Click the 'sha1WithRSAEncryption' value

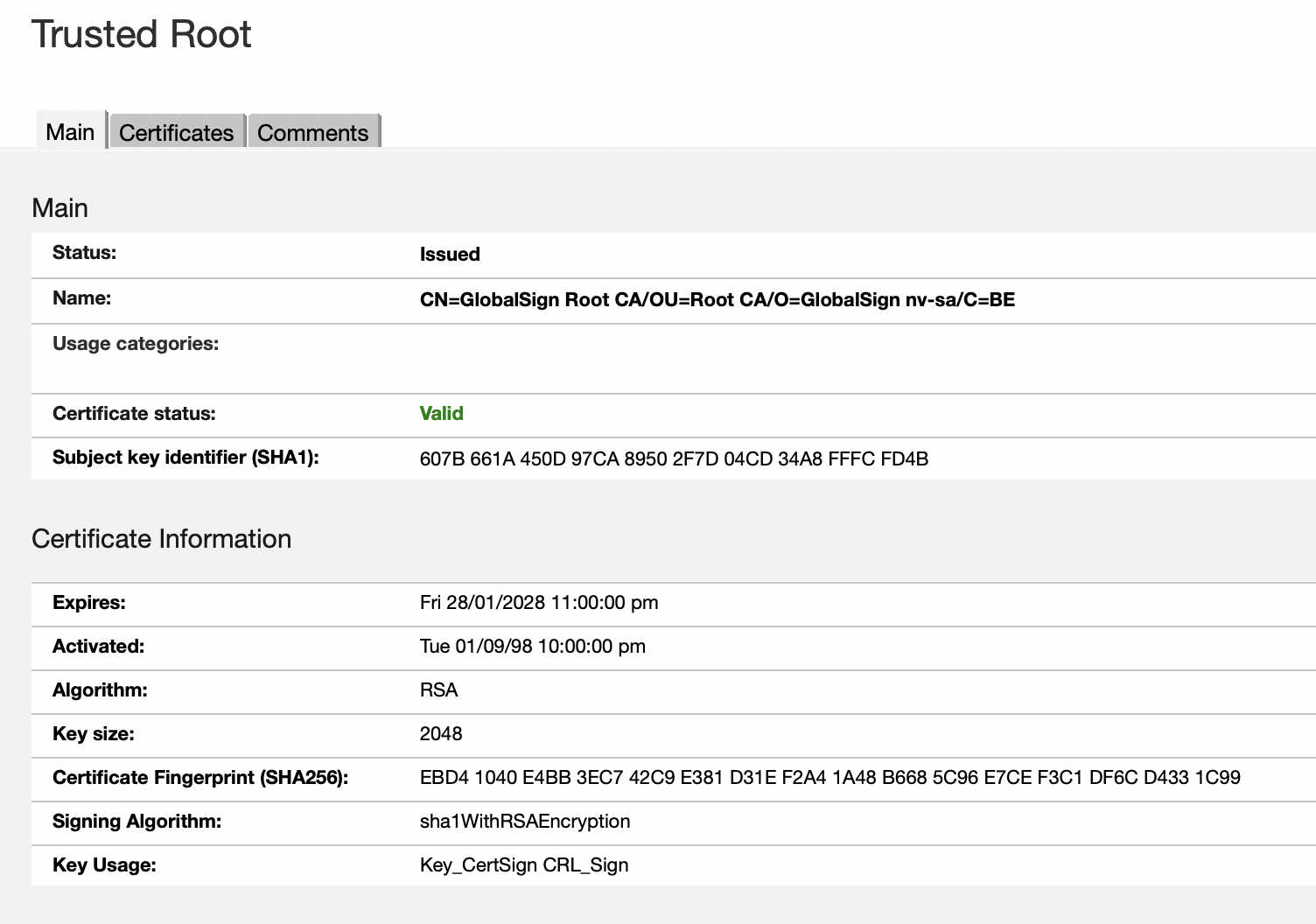pos(525,822)
